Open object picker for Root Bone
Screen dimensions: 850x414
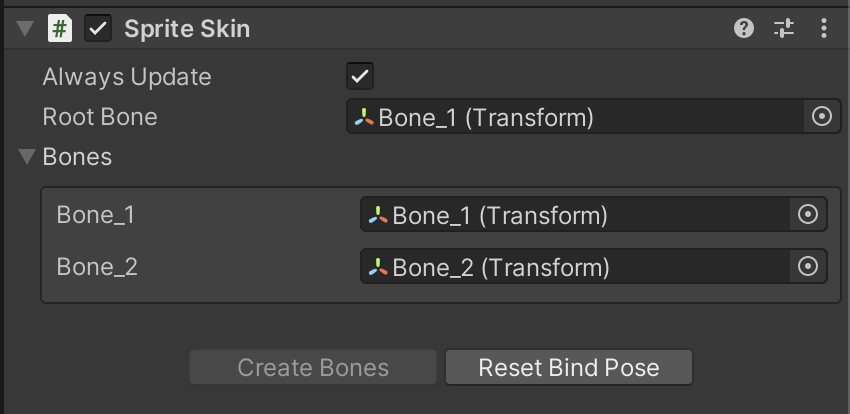point(821,117)
